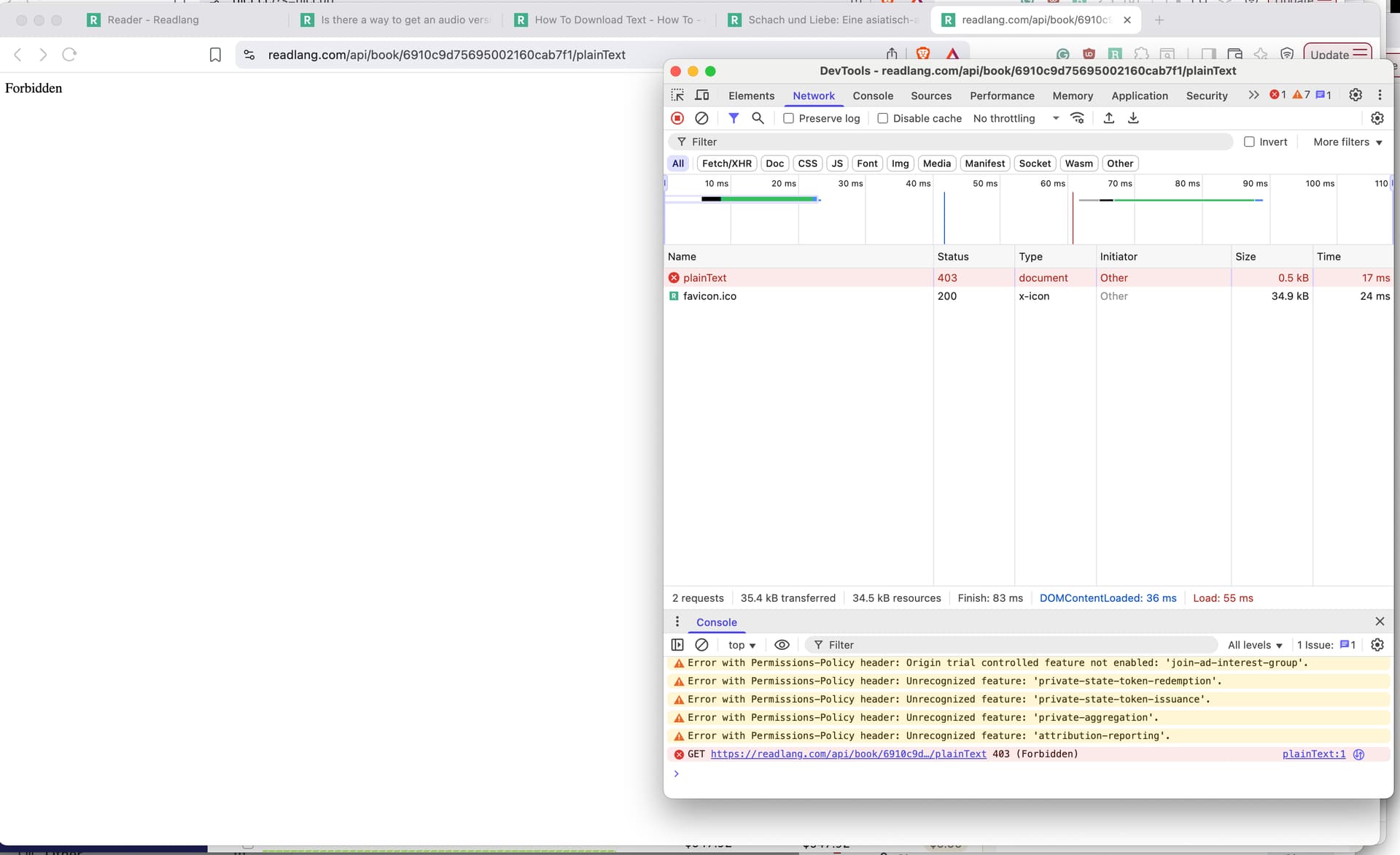
Task: Click the export HAR download icon
Action: point(1133,118)
